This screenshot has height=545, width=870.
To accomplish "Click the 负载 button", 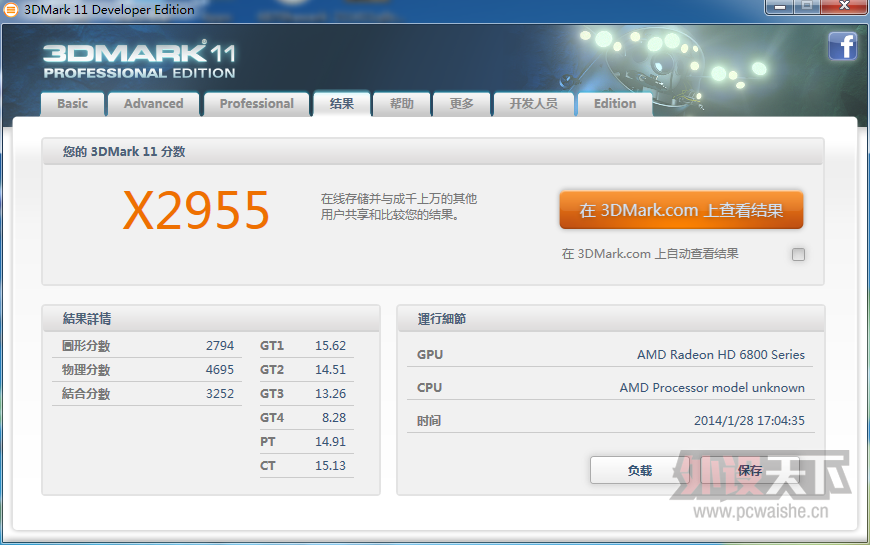I will point(639,471).
